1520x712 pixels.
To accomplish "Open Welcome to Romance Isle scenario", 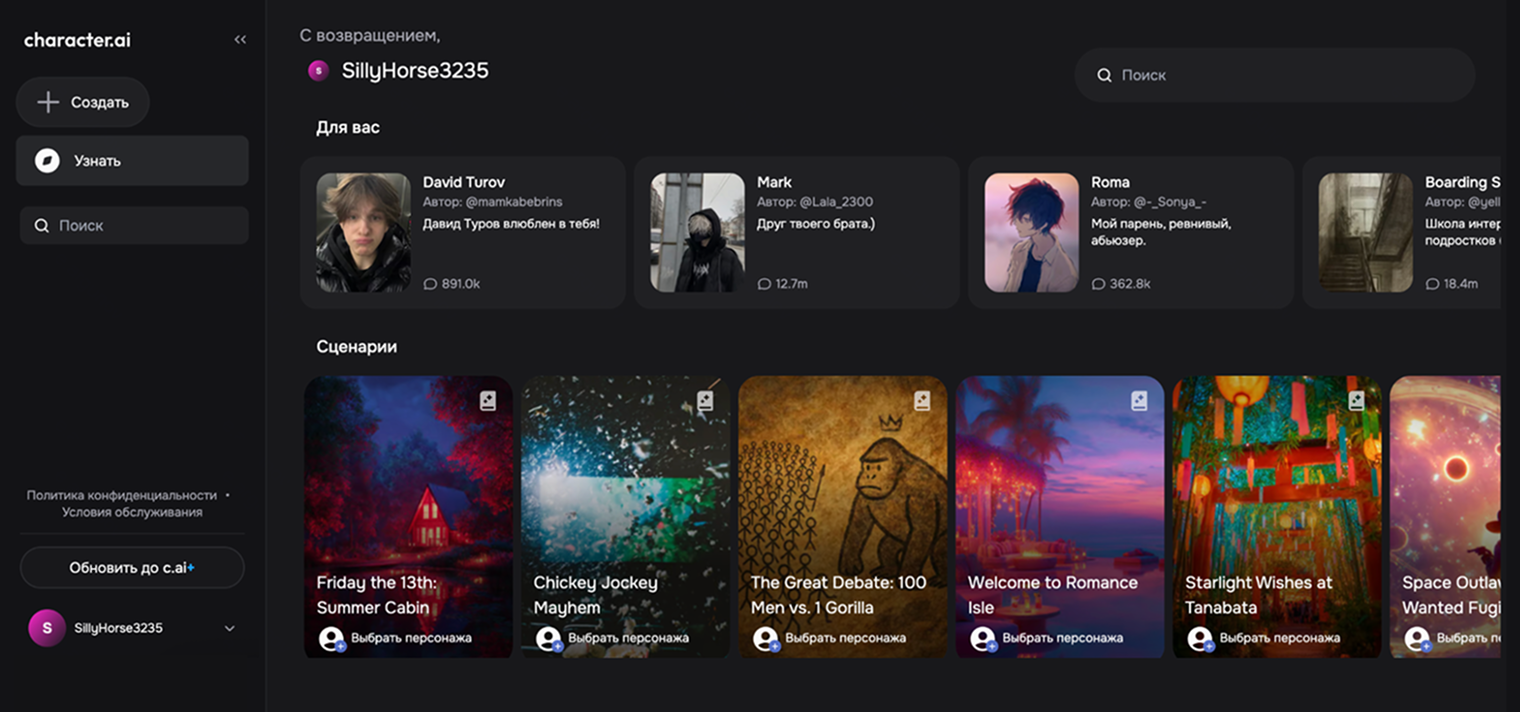I will (x=1059, y=517).
